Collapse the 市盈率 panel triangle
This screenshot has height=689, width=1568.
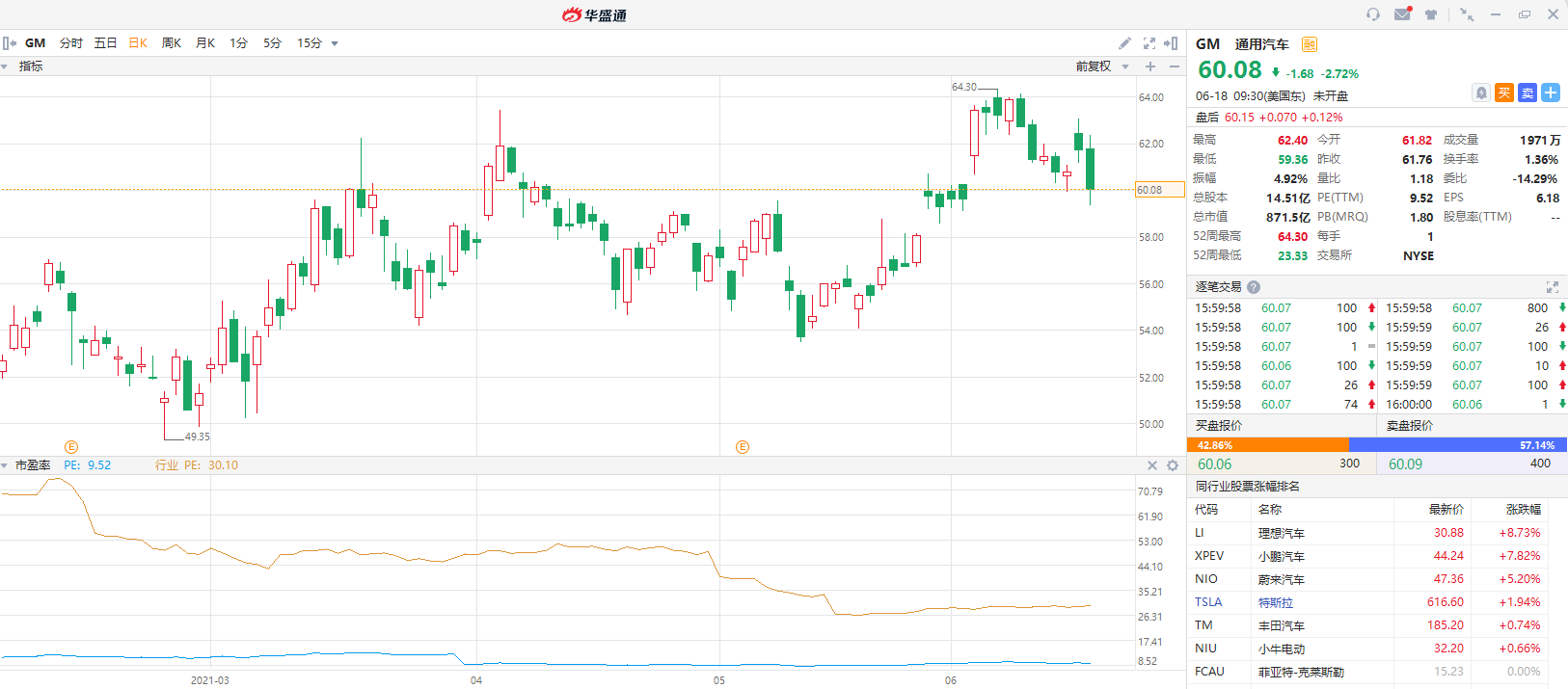point(5,465)
